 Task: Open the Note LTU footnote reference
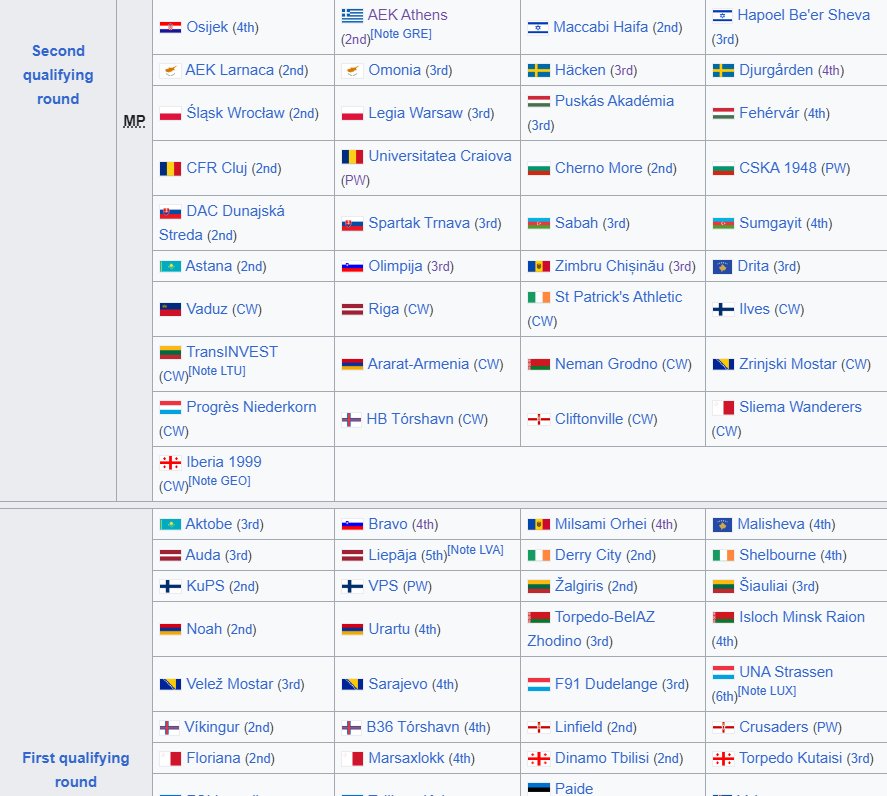click(217, 371)
